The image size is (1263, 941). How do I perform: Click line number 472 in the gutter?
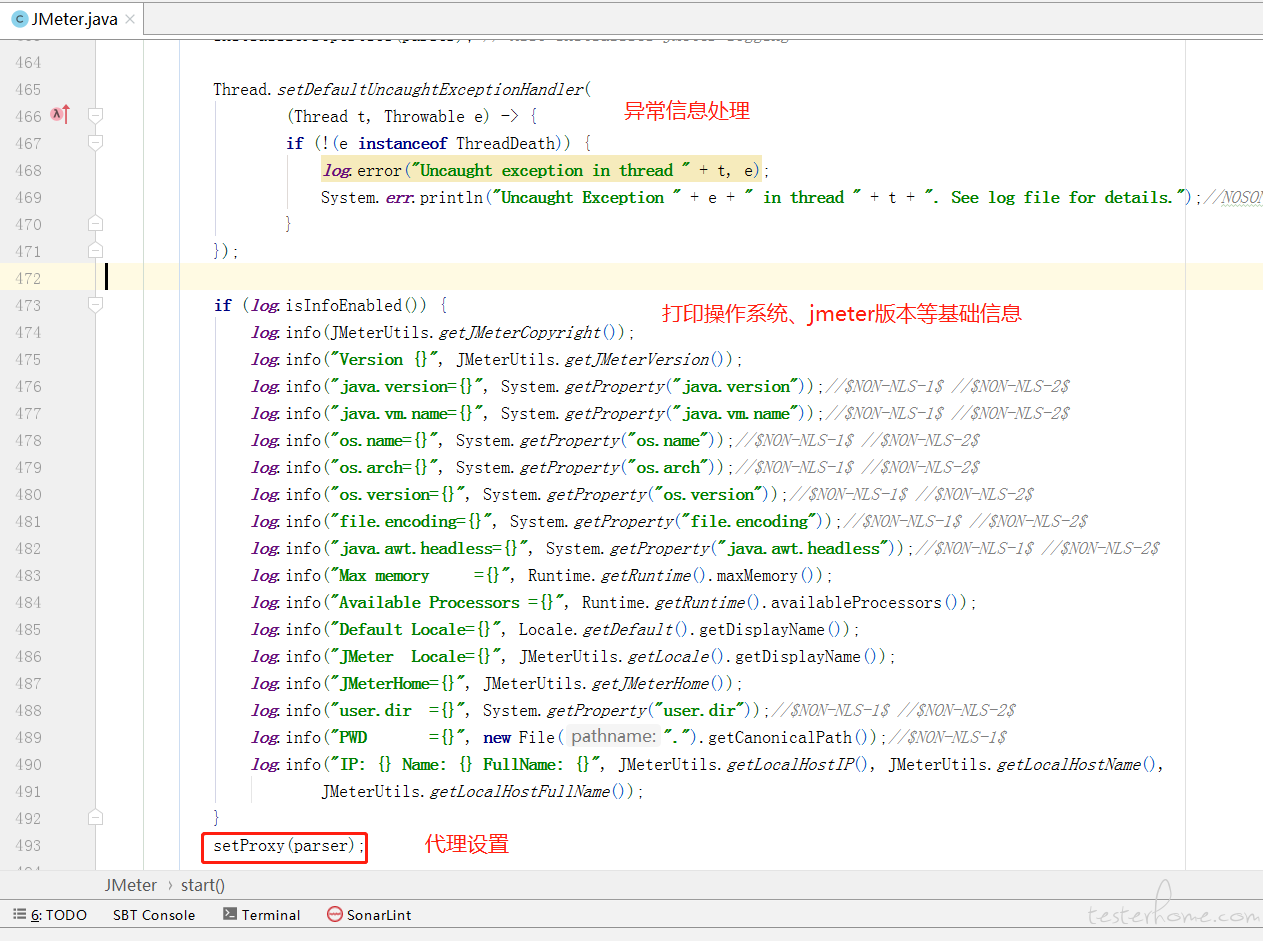click(x=28, y=278)
